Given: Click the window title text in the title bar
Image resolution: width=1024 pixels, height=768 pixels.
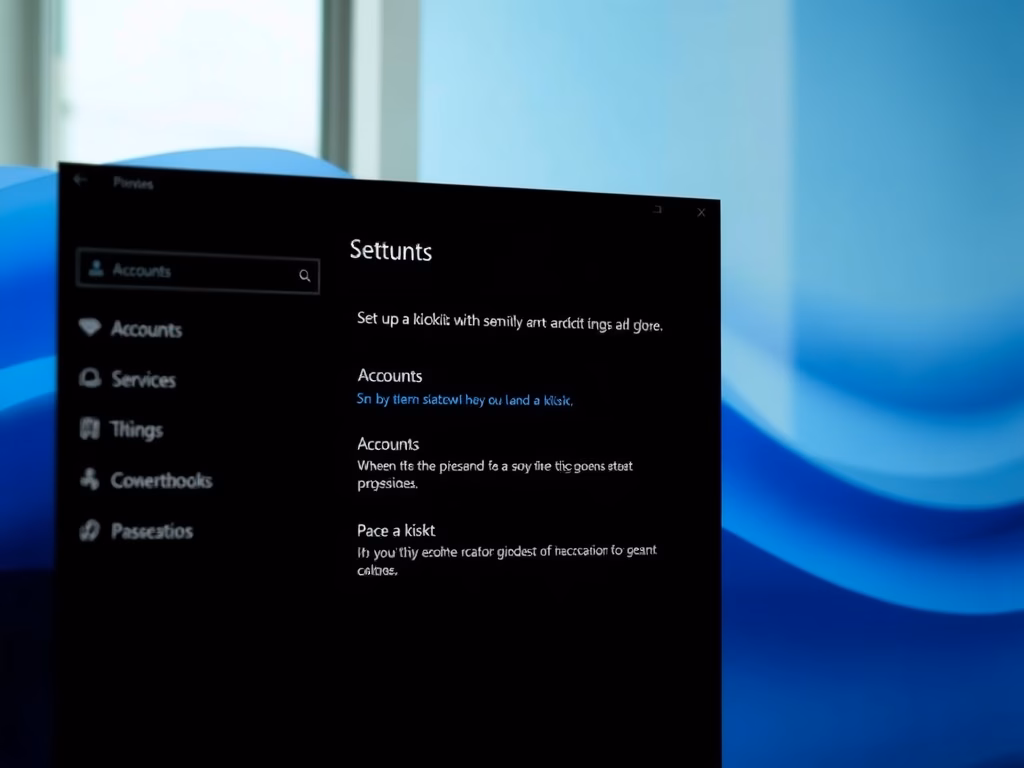Looking at the screenshot, I should 133,183.
